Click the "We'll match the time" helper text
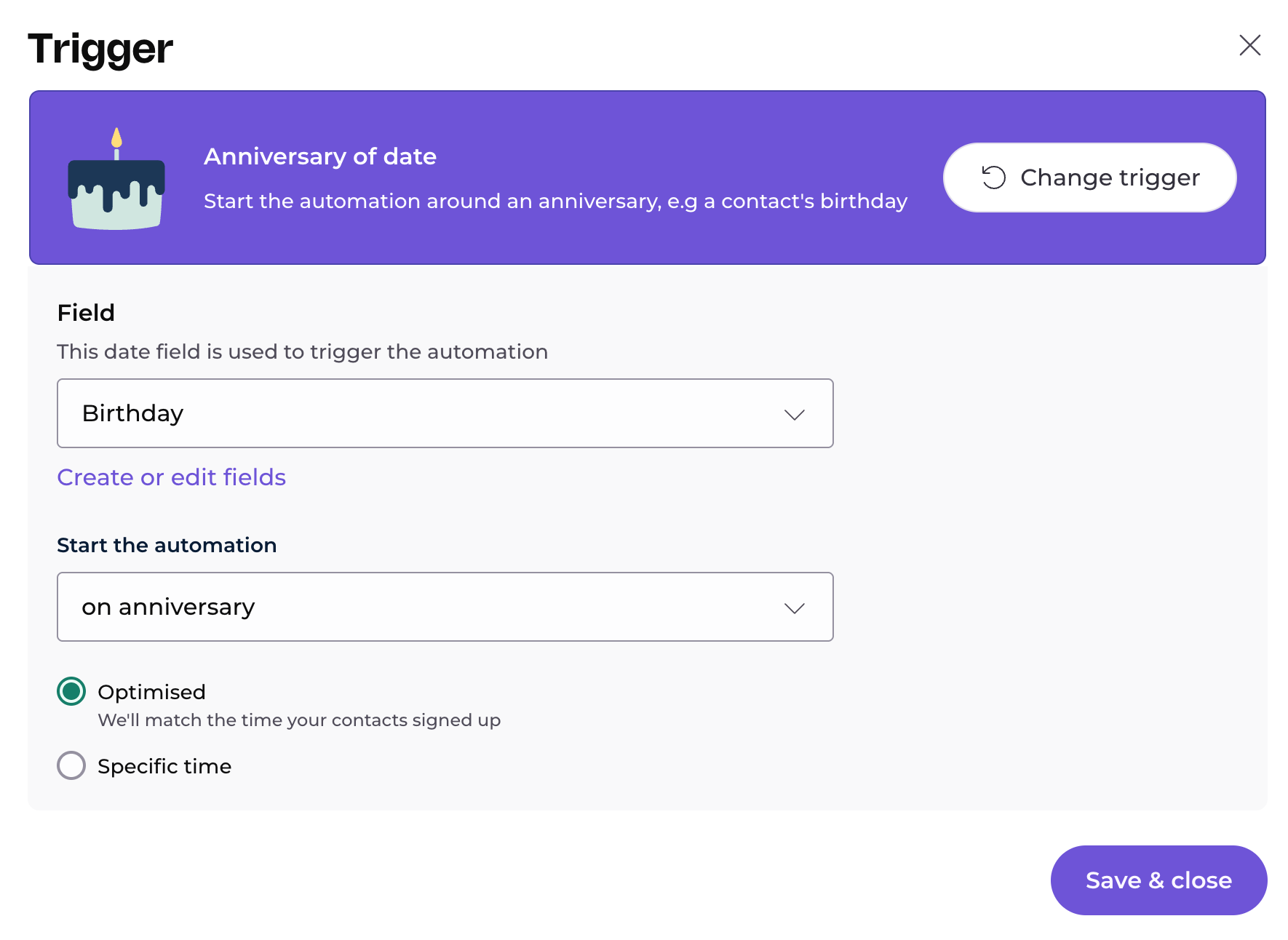Image resolution: width=1288 pixels, height=940 pixels. point(299,720)
